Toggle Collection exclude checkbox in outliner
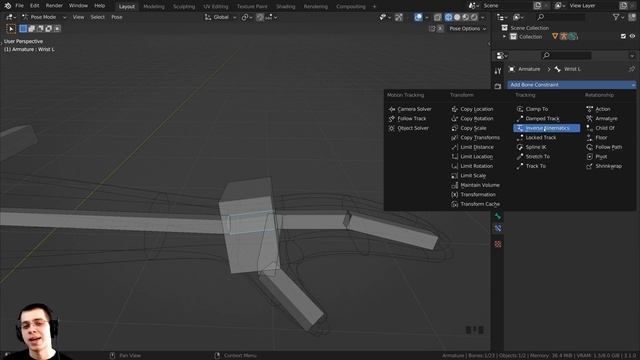 pyautogui.click(x=623, y=36)
